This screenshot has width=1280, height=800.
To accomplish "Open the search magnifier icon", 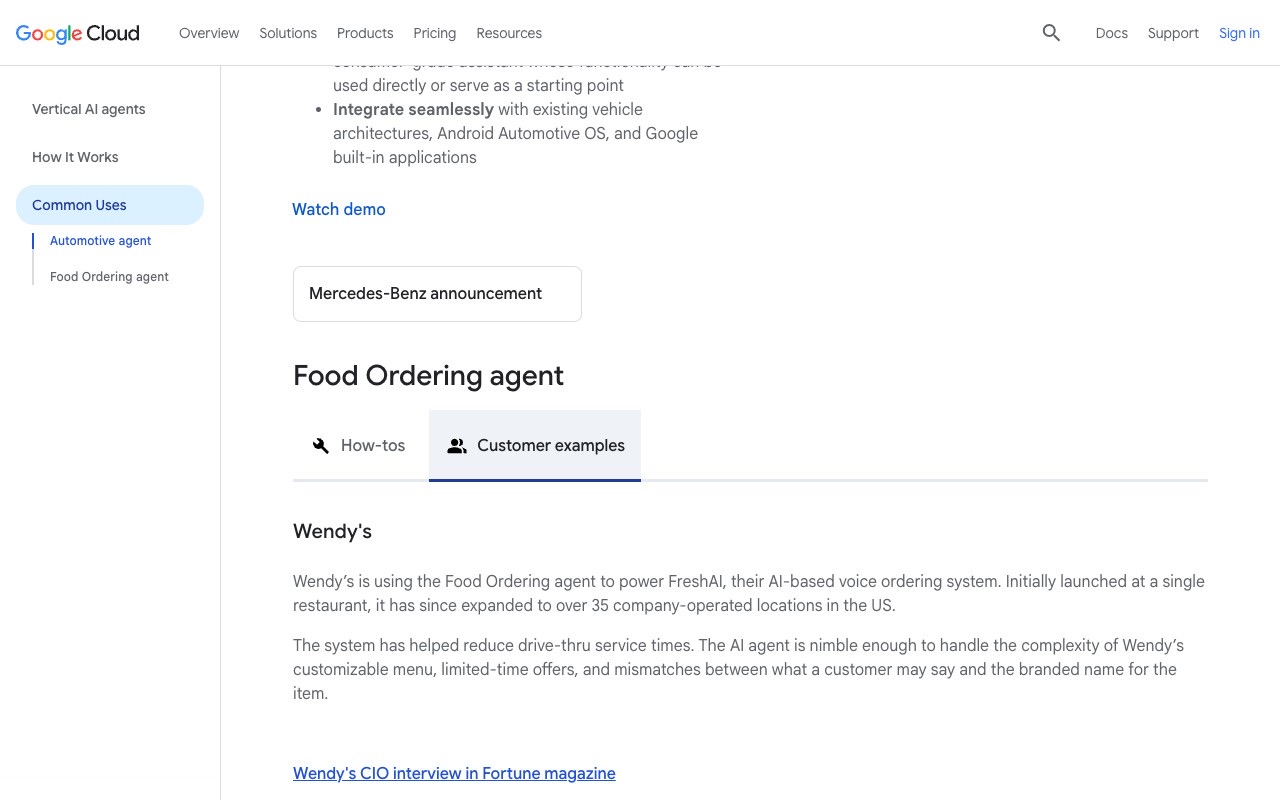I will tap(1051, 33).
